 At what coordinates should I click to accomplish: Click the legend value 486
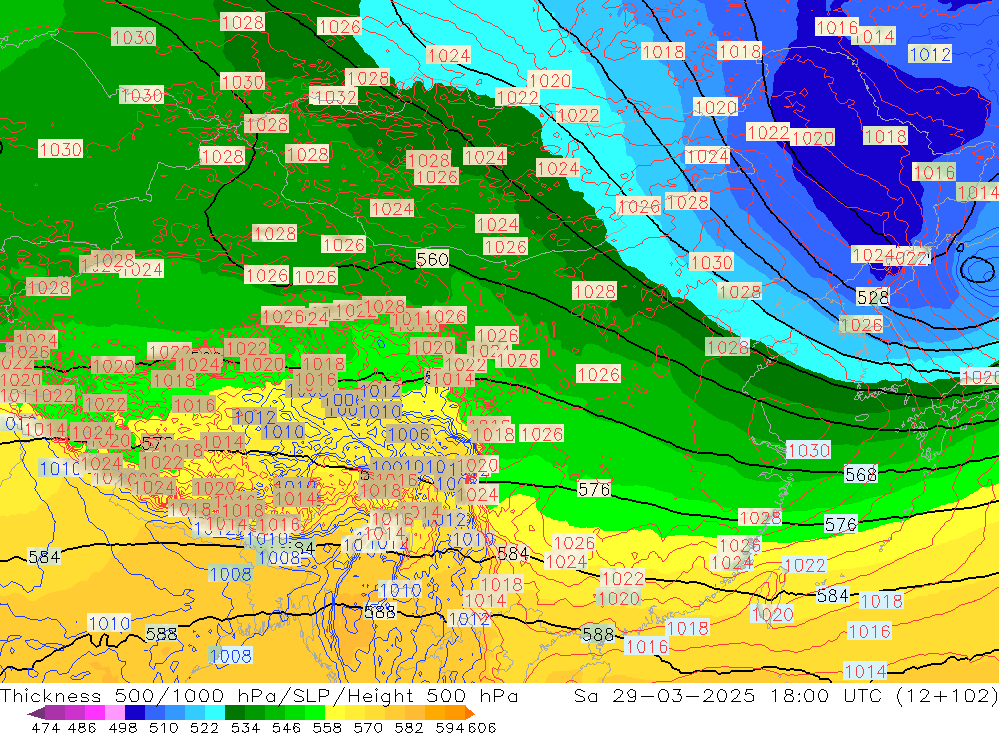coord(82,727)
